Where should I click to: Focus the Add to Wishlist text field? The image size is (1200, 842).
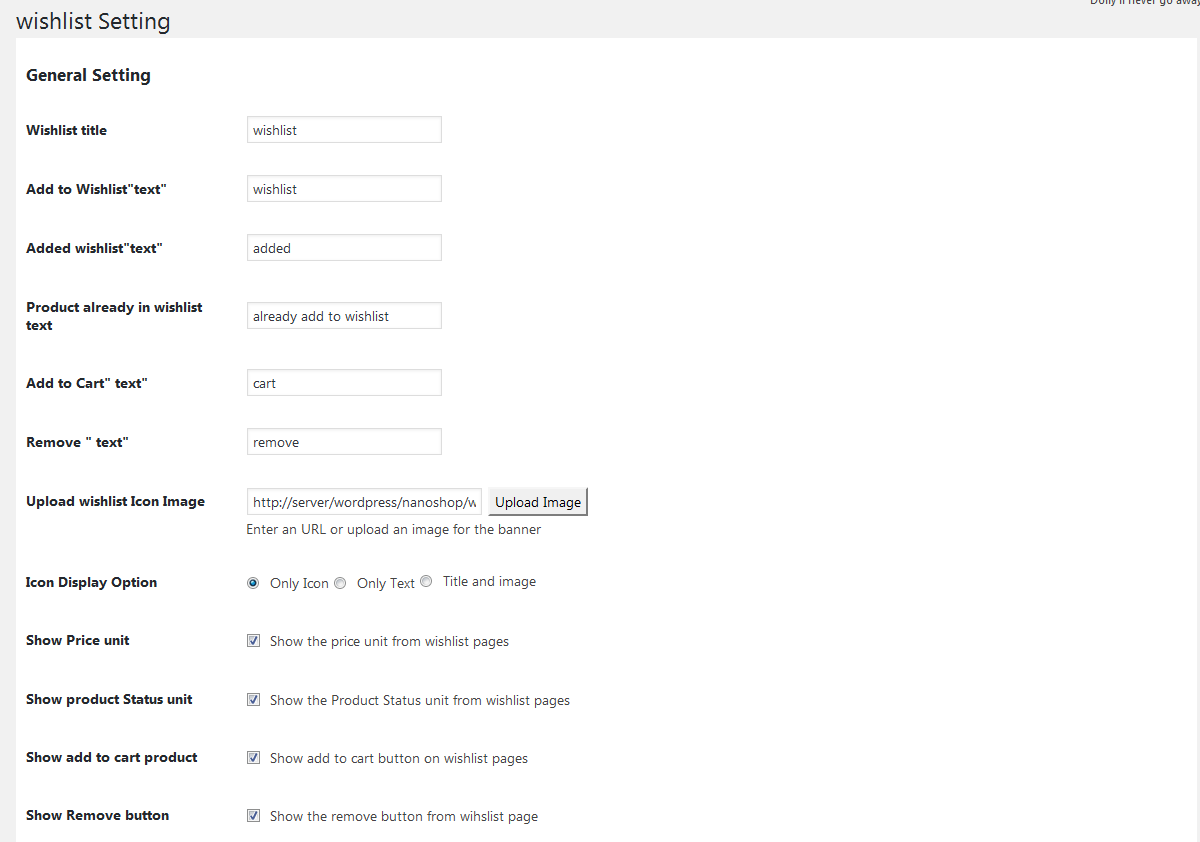pos(344,189)
